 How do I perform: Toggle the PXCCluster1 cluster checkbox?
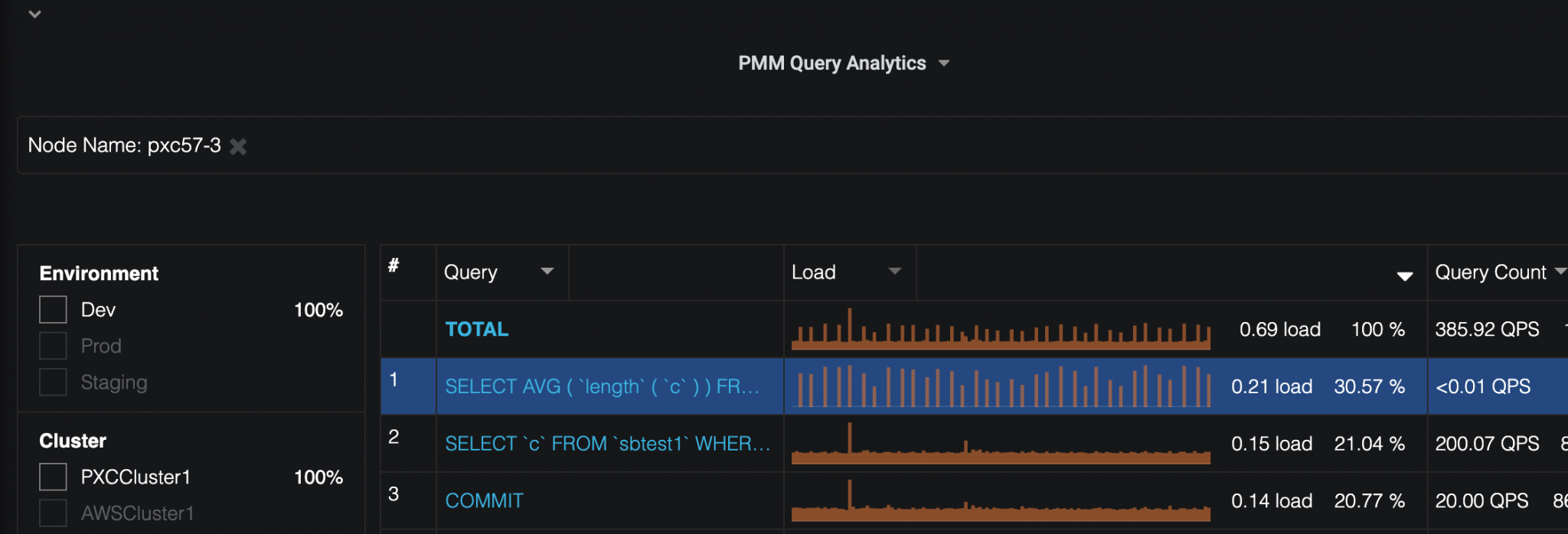click(53, 477)
